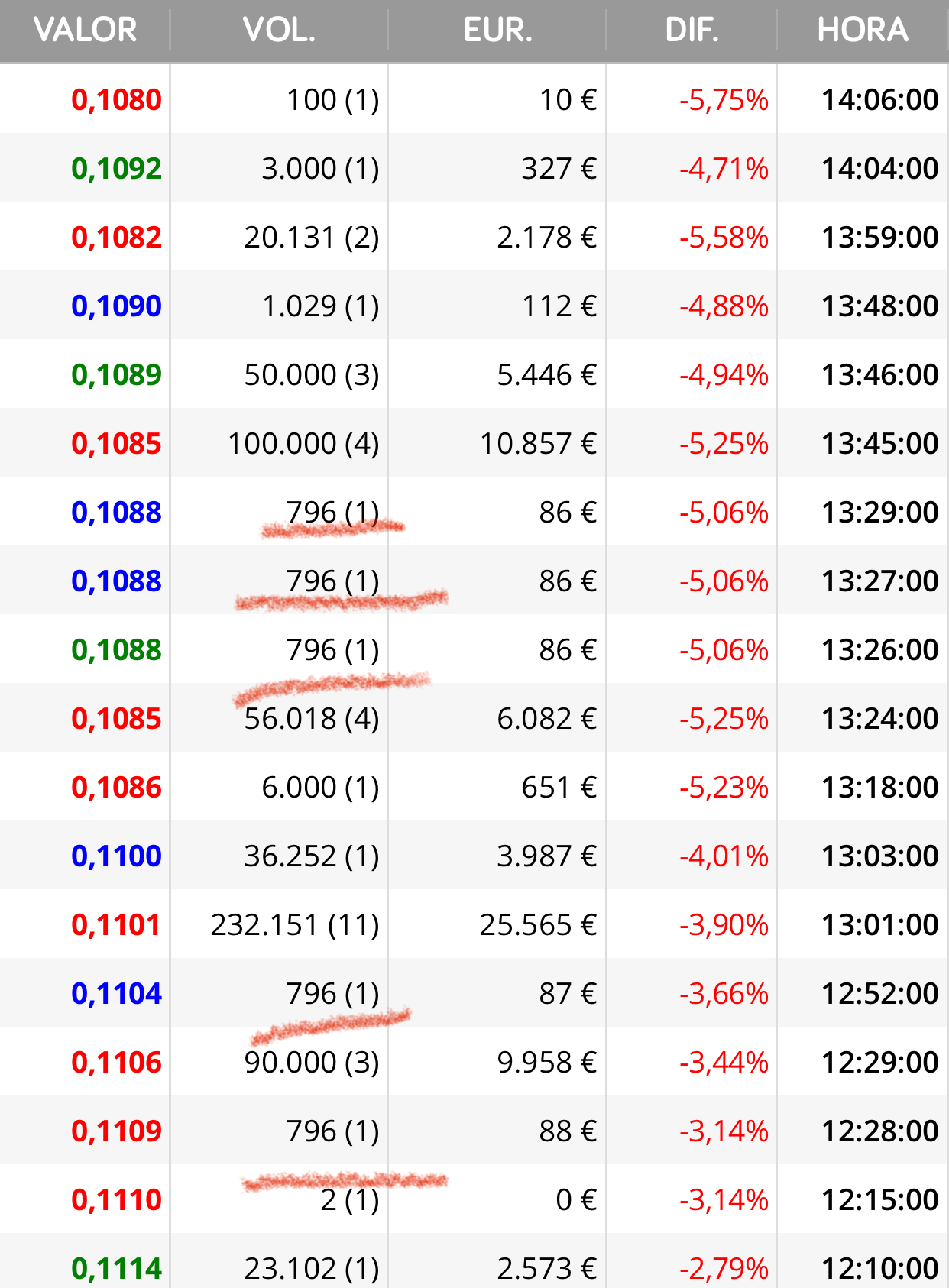Select the -4,94% difference cell
The image size is (949, 1288).
[724, 375]
